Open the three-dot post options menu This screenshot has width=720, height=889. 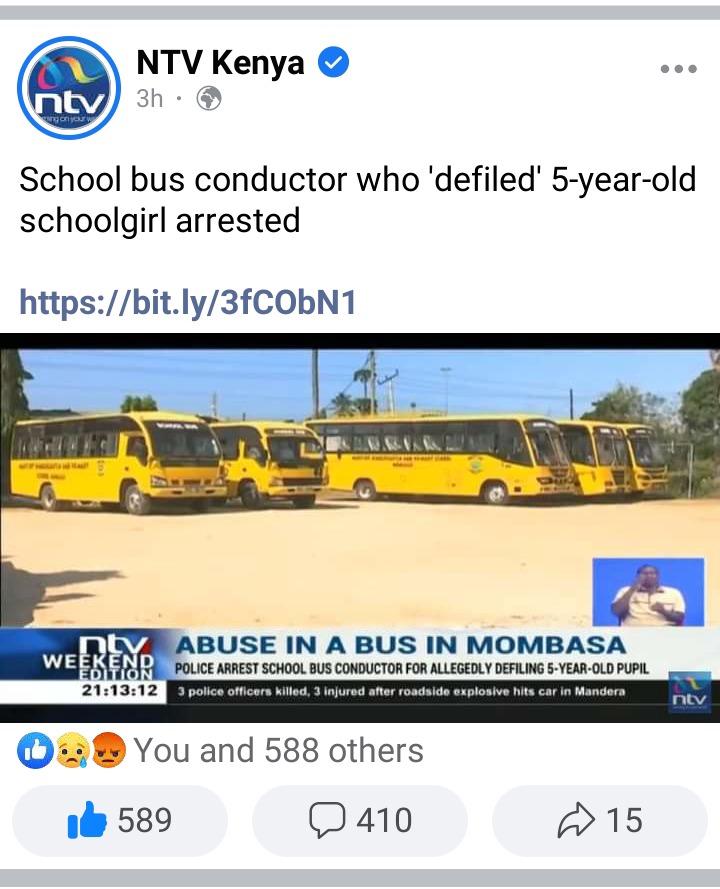pos(679,69)
